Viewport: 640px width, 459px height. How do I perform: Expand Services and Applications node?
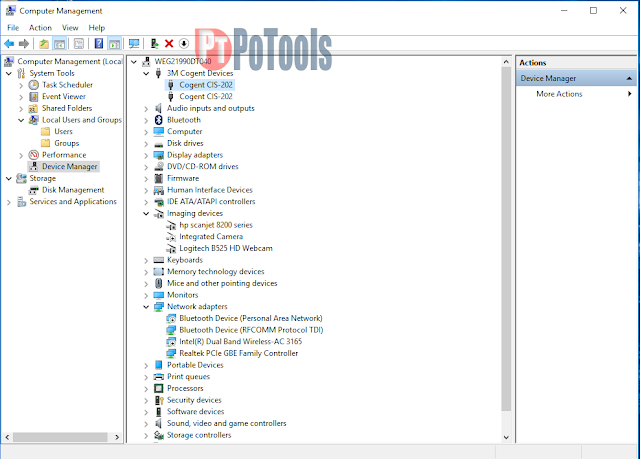9,202
